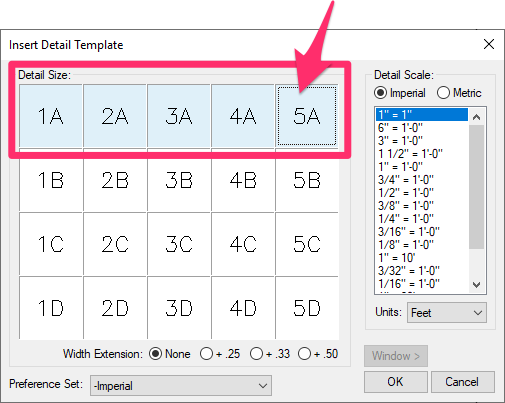Screen dimensions: 505x403
Task: Select scale 3" = 1'-0"
Action: pyautogui.click(x=422, y=140)
